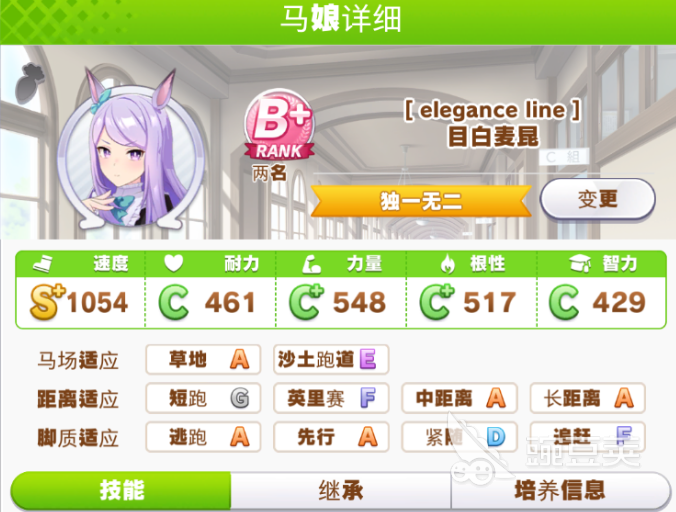Tap the 独一无二 title banner
Screen dimensions: 676x512
coord(421,201)
